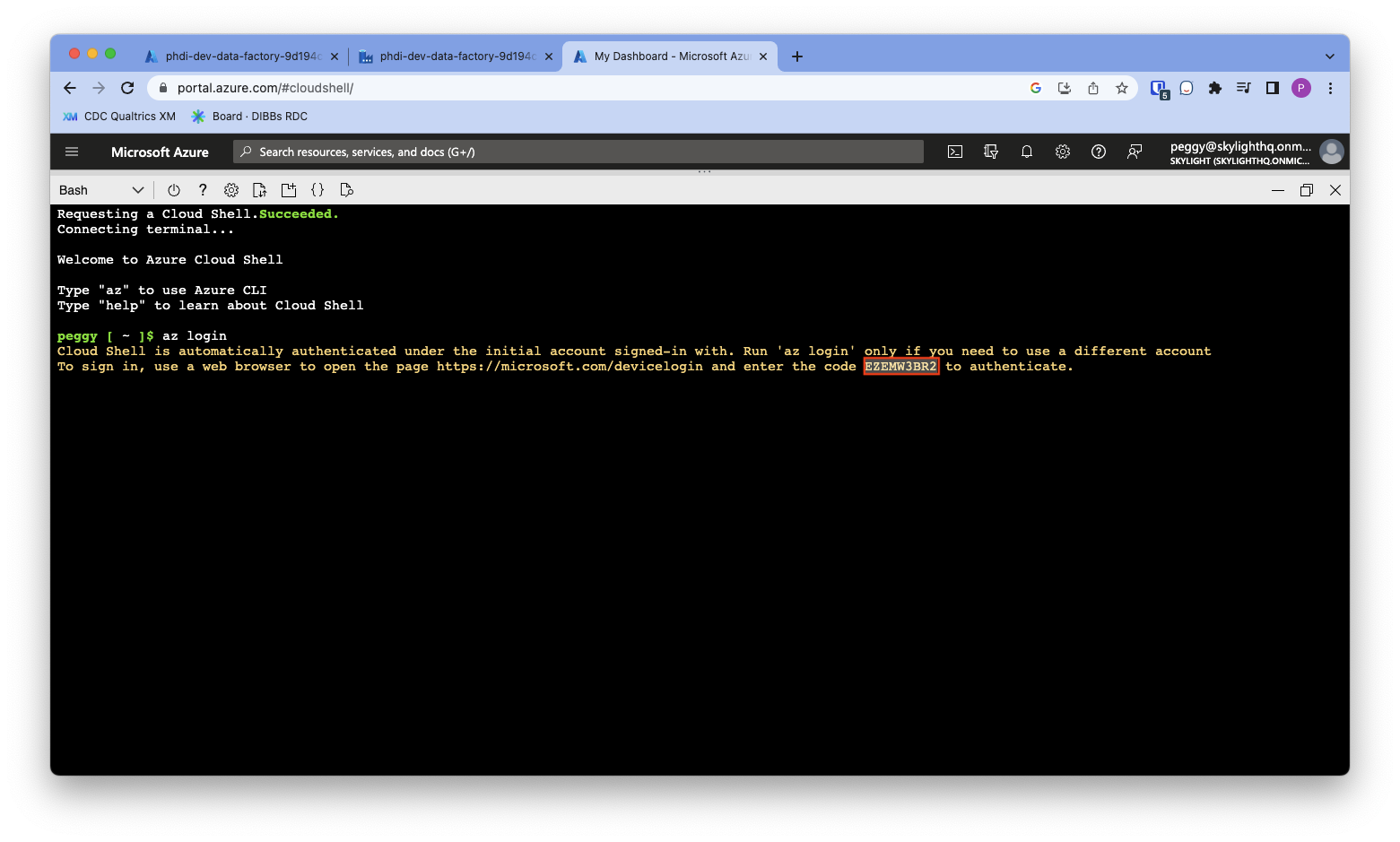Open new Cloud Shell session icon
Screen dimensions: 1400x842
coord(289,190)
